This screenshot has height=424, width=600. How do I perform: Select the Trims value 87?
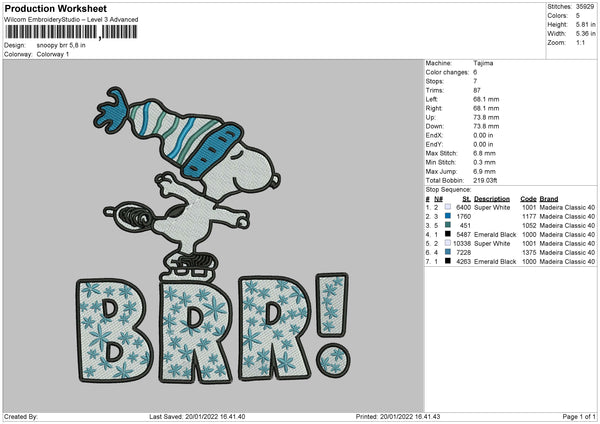(477, 90)
